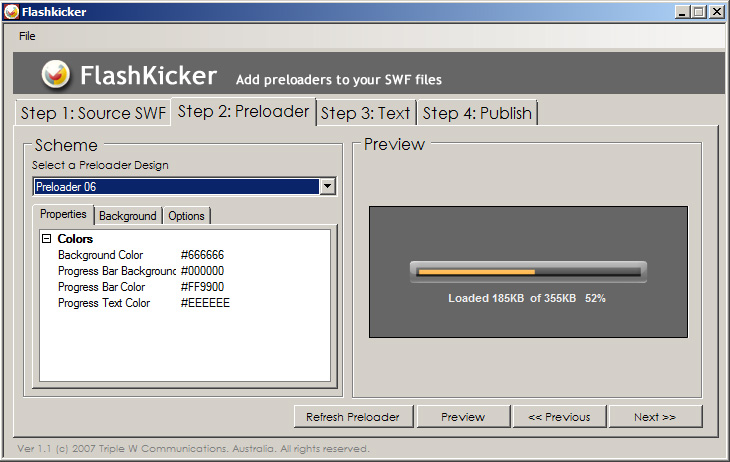Click the Preview button
This screenshot has width=730, height=462.
pyautogui.click(x=463, y=417)
